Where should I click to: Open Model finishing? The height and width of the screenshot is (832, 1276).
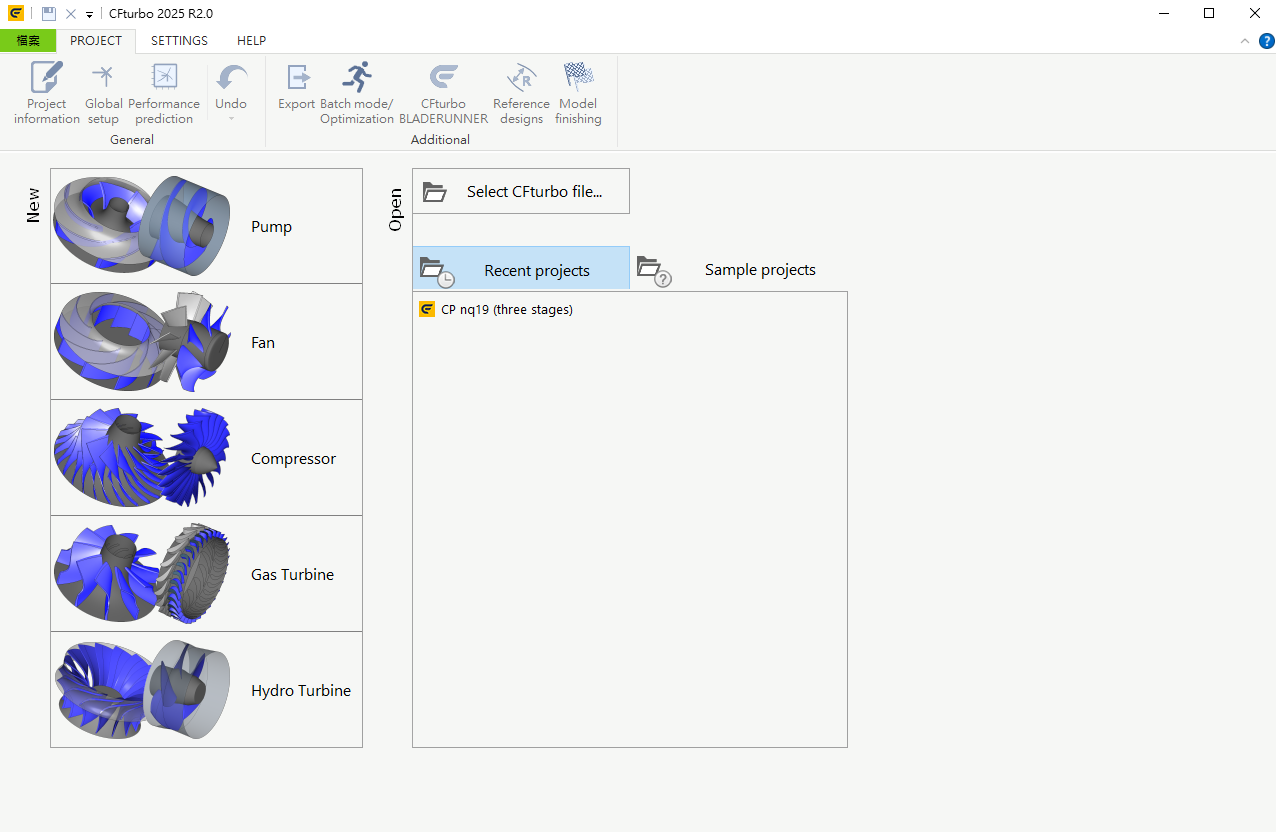(578, 93)
